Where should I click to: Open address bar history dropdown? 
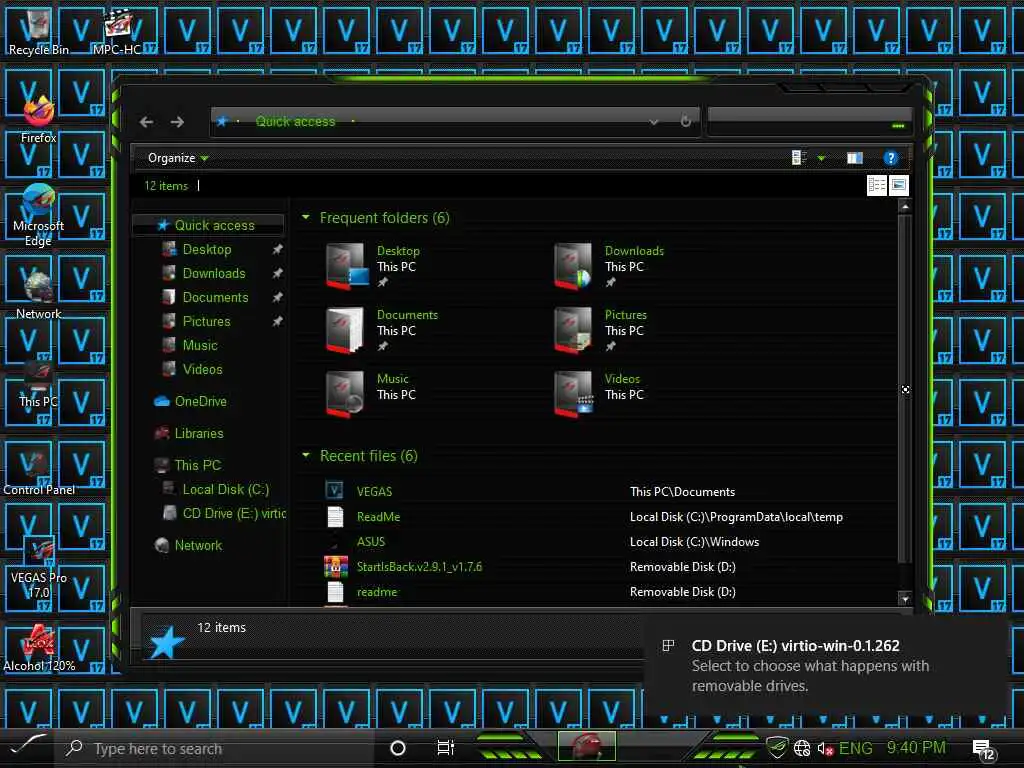tap(654, 122)
